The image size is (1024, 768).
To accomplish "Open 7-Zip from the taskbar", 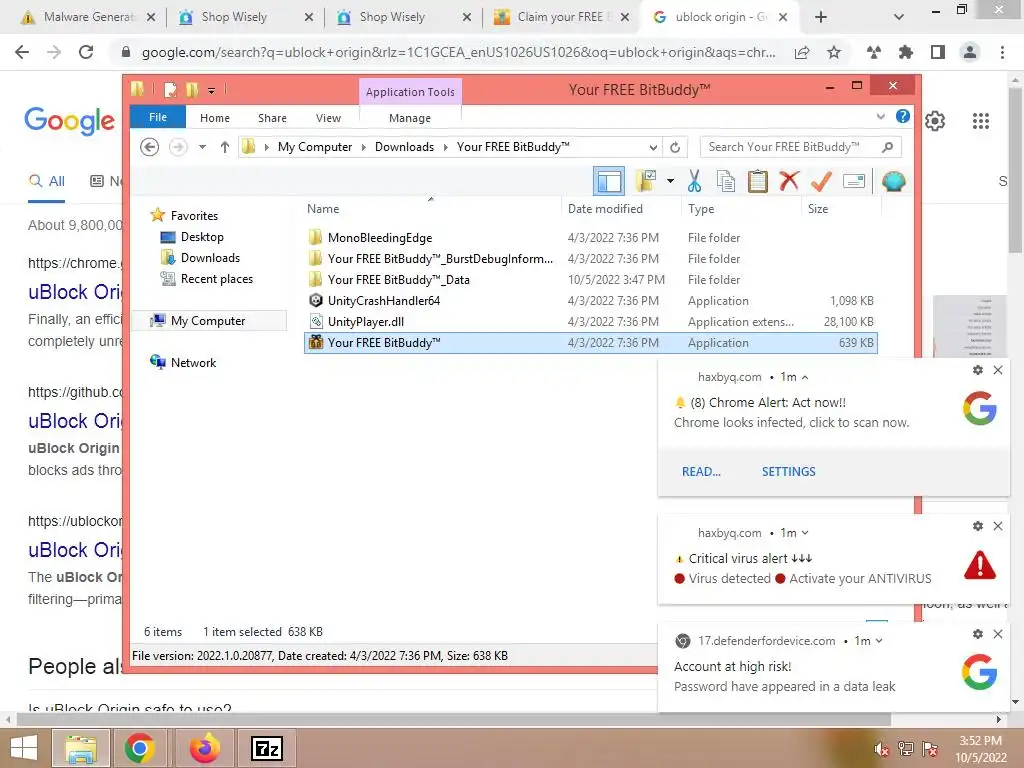I will pos(267,748).
